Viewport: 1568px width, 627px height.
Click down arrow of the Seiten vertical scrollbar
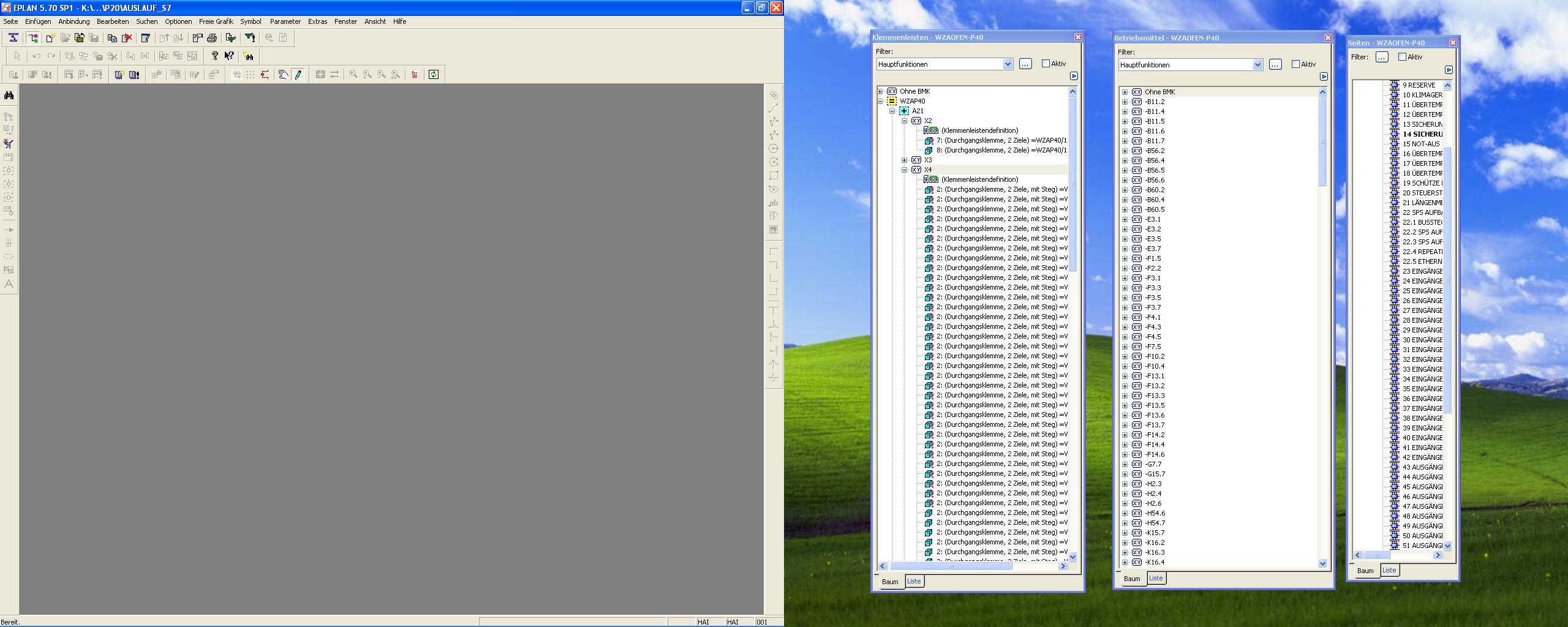click(x=1448, y=546)
